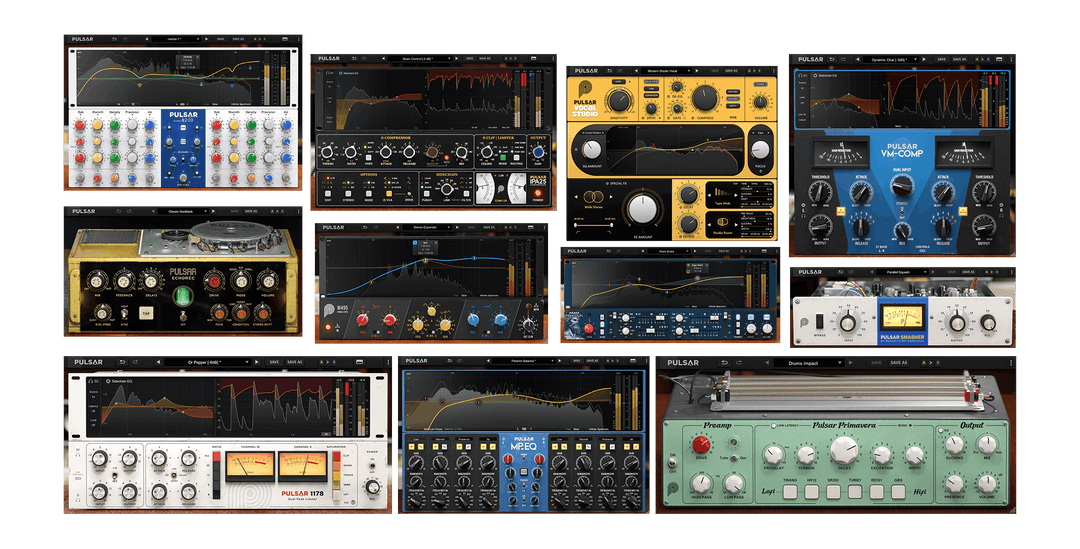Click the red DRIVE knob on Primavera
Viewport: 1080px width, 549px height.
click(x=701, y=444)
